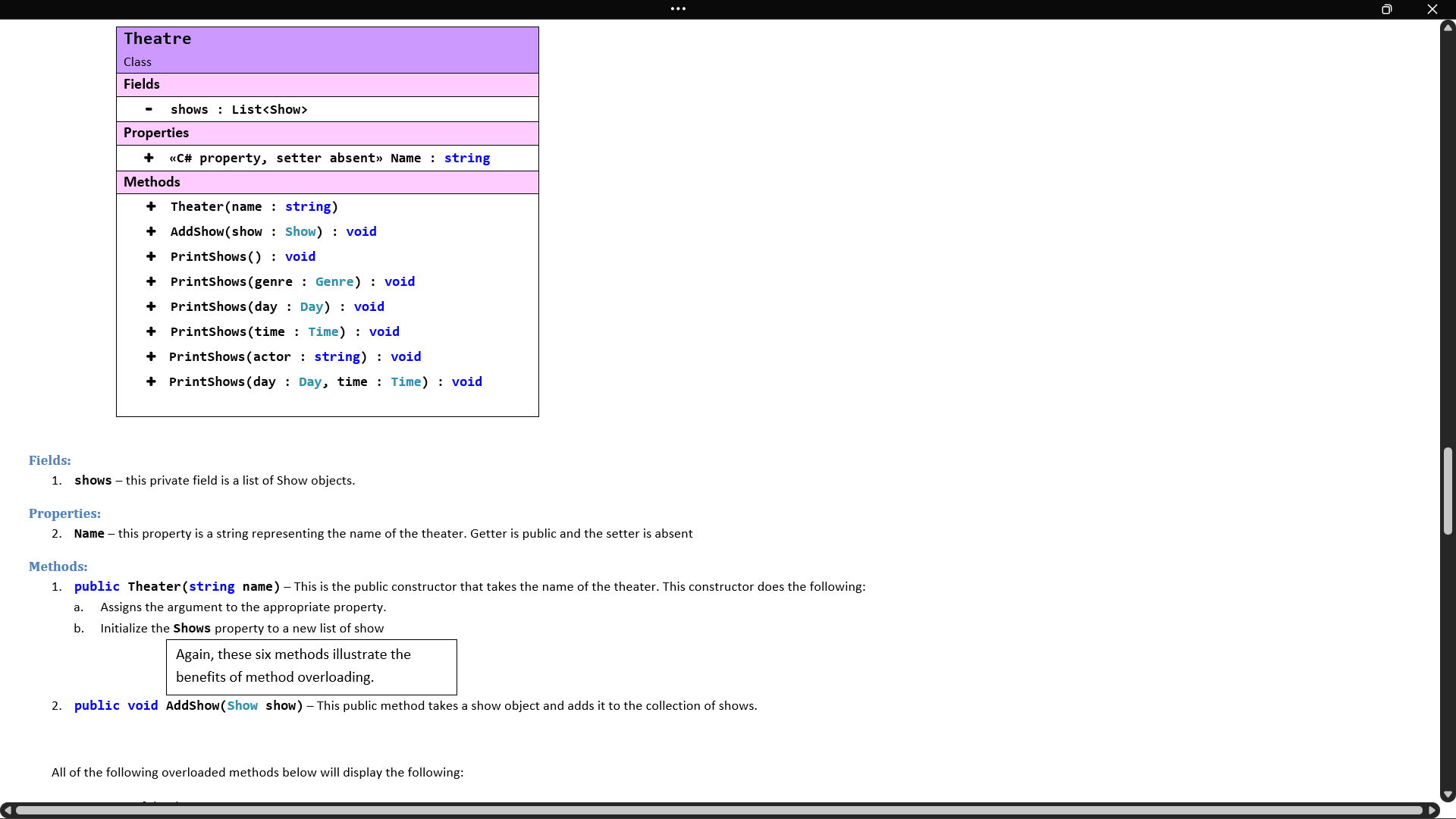Click Theater(name : string) constructor row
The width and height of the screenshot is (1456, 819).
(x=254, y=206)
